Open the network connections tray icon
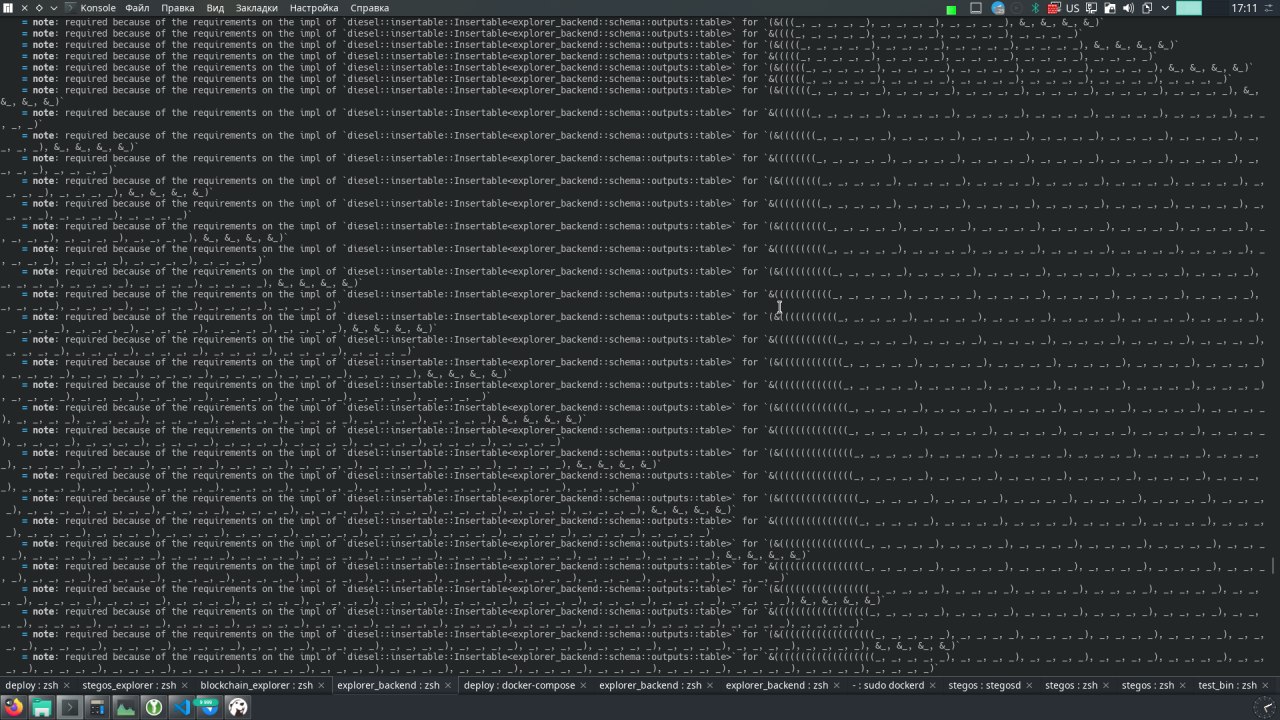The width and height of the screenshot is (1280, 720). 1091,8
